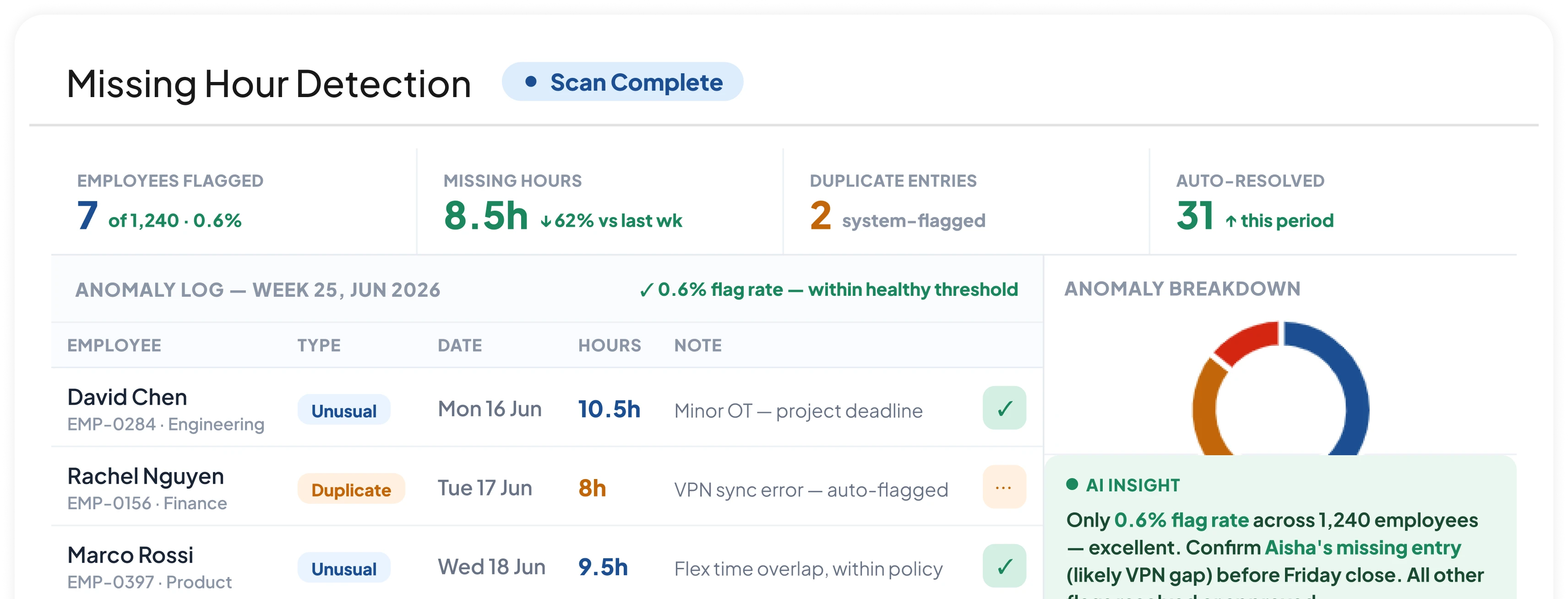The height and width of the screenshot is (599, 1568).
Task: Click 'Aisha's missing entry' link in AI Insight
Action: [x=1362, y=547]
